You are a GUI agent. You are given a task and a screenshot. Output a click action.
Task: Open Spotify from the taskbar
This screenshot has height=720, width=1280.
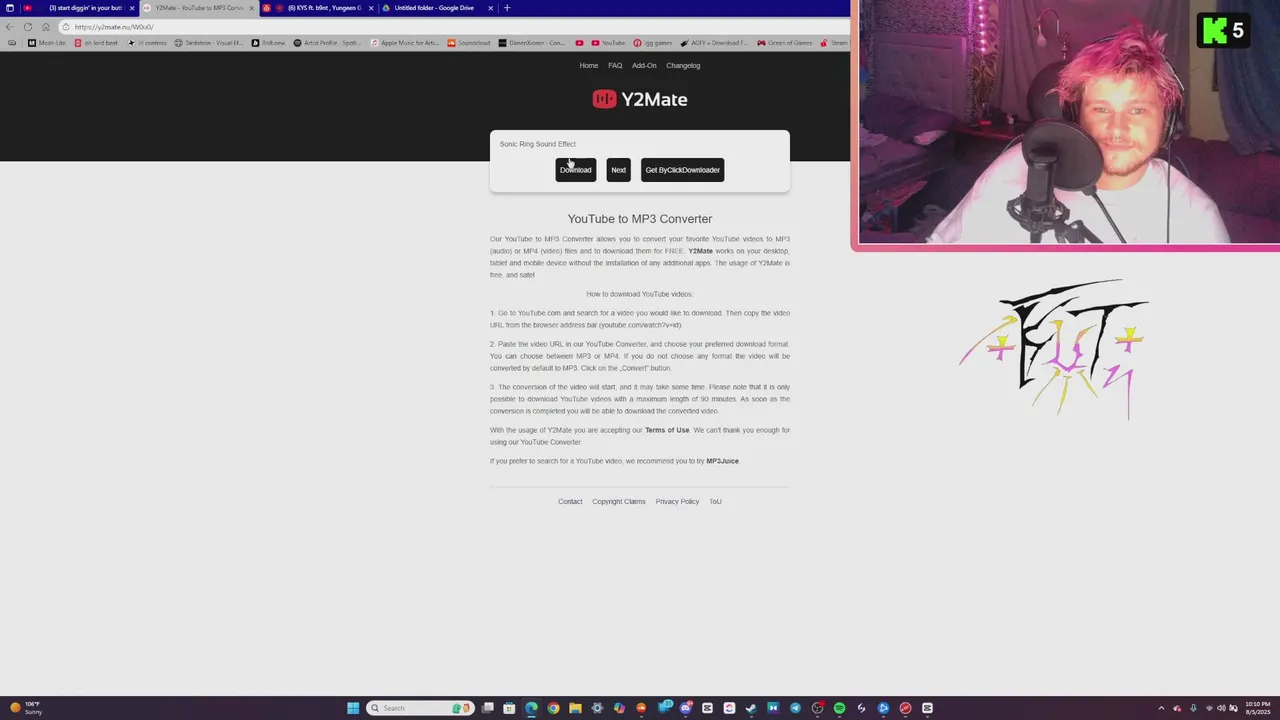(839, 708)
